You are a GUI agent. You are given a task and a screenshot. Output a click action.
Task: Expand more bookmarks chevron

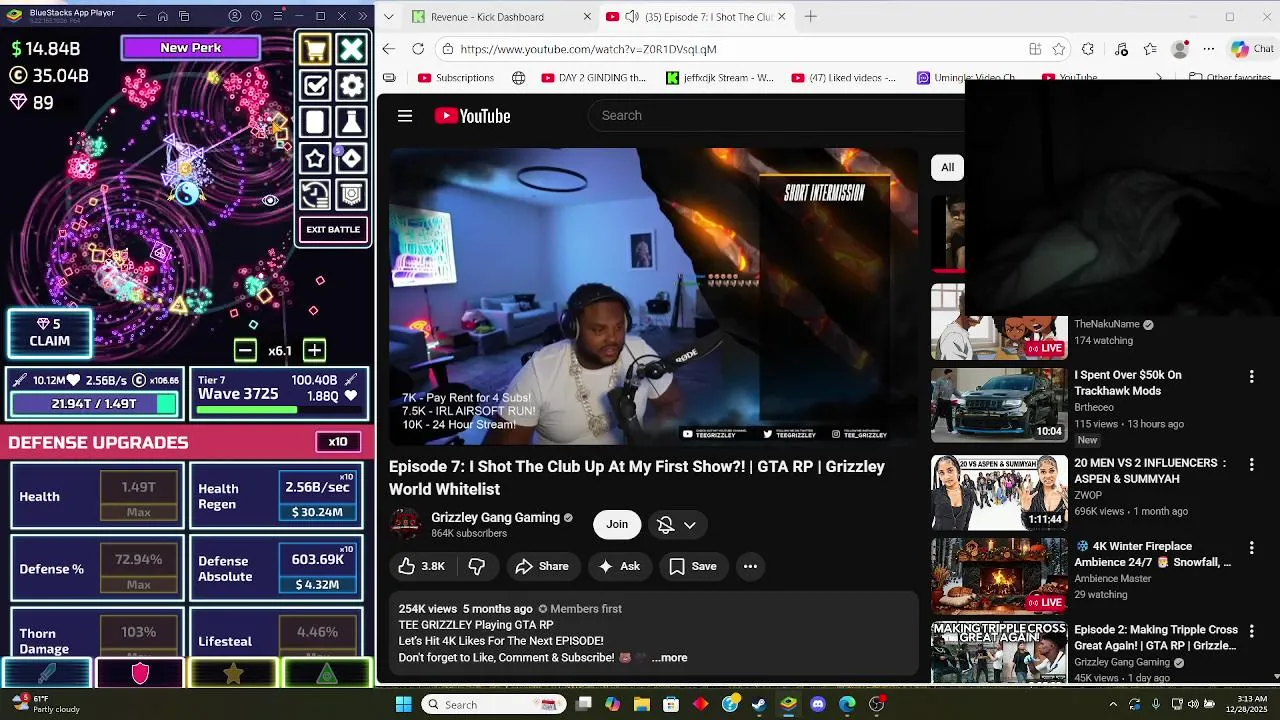[x=1158, y=77]
